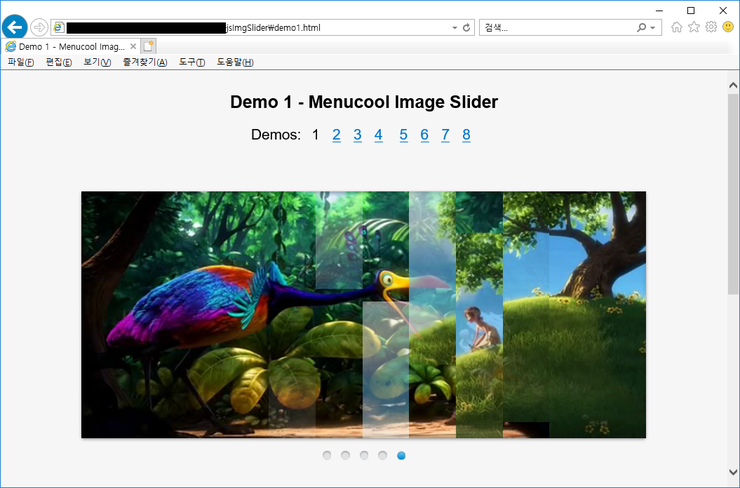Click the Refresh page icon
Image resolution: width=740 pixels, height=488 pixels.
(x=467, y=28)
